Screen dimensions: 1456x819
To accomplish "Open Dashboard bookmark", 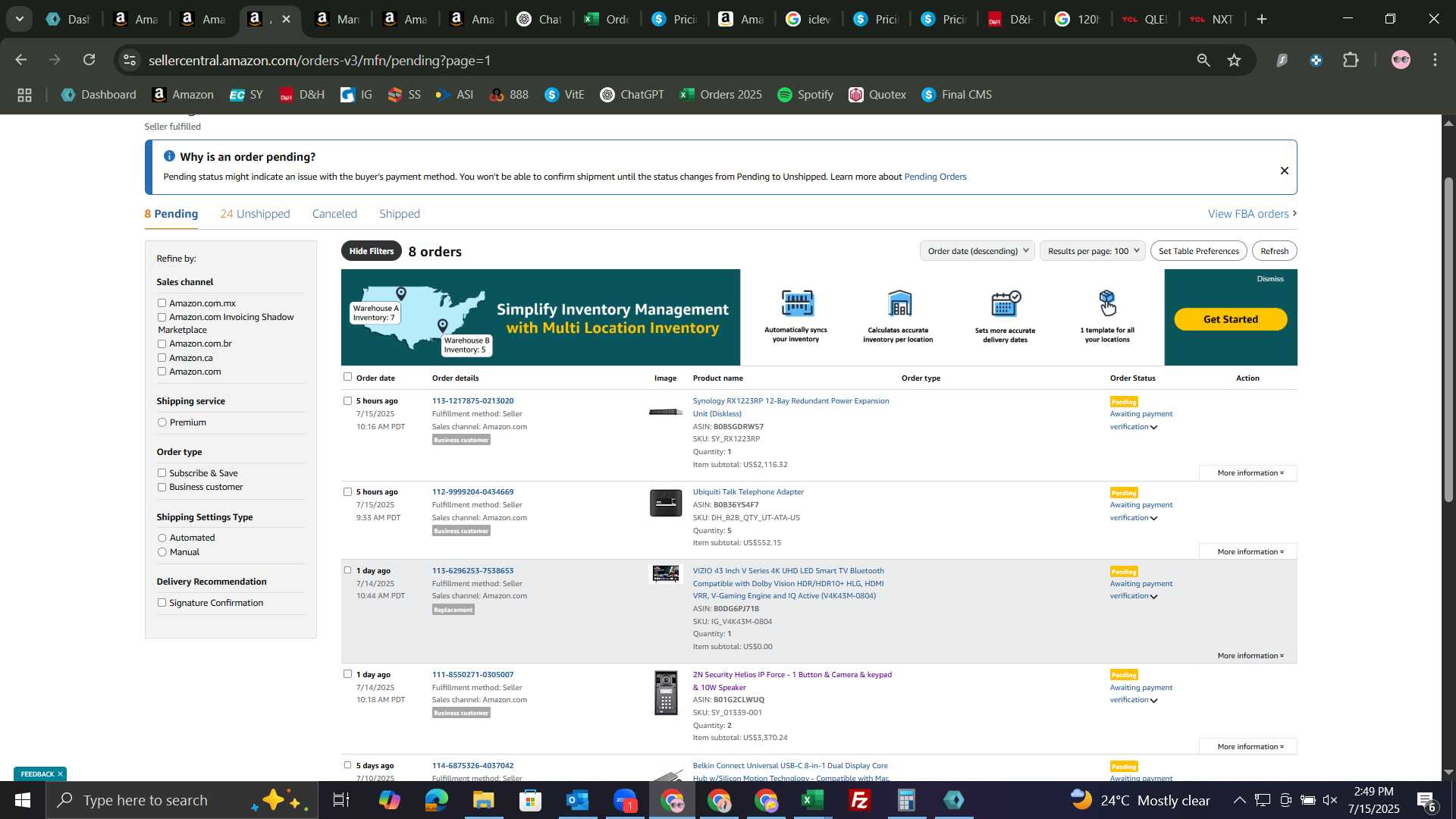I will click(99, 95).
